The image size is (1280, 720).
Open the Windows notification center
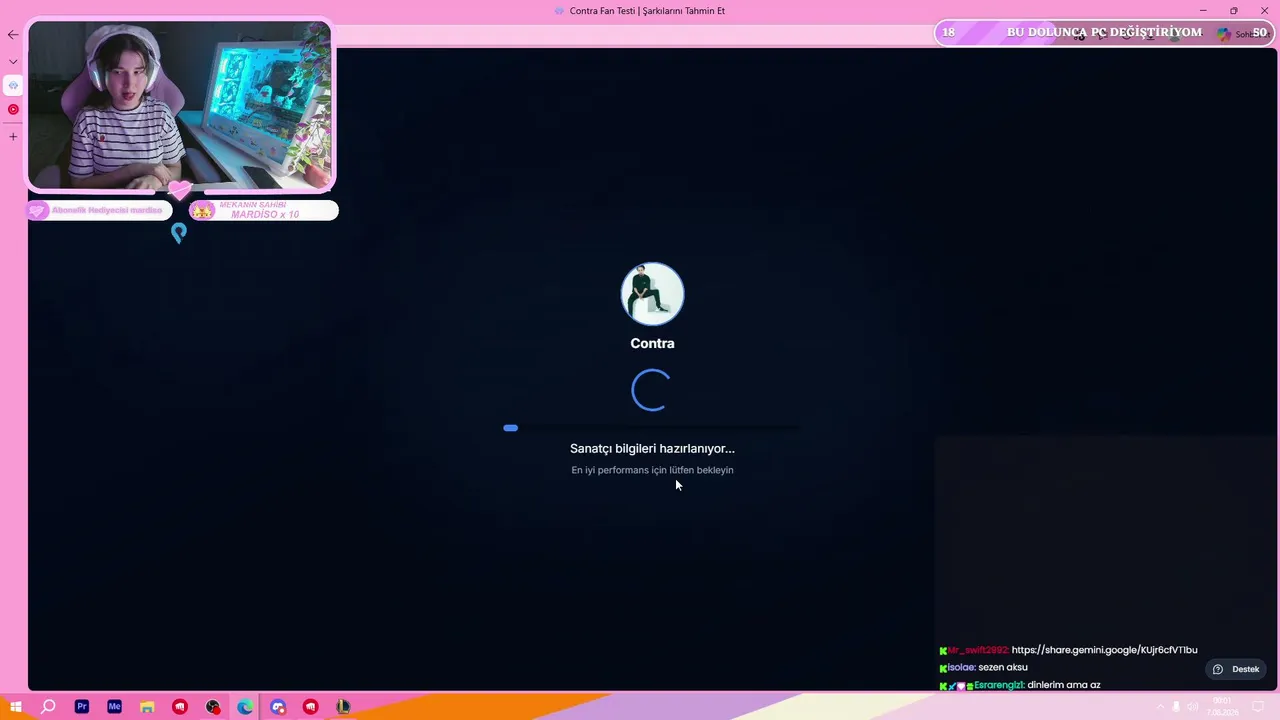[1258, 707]
